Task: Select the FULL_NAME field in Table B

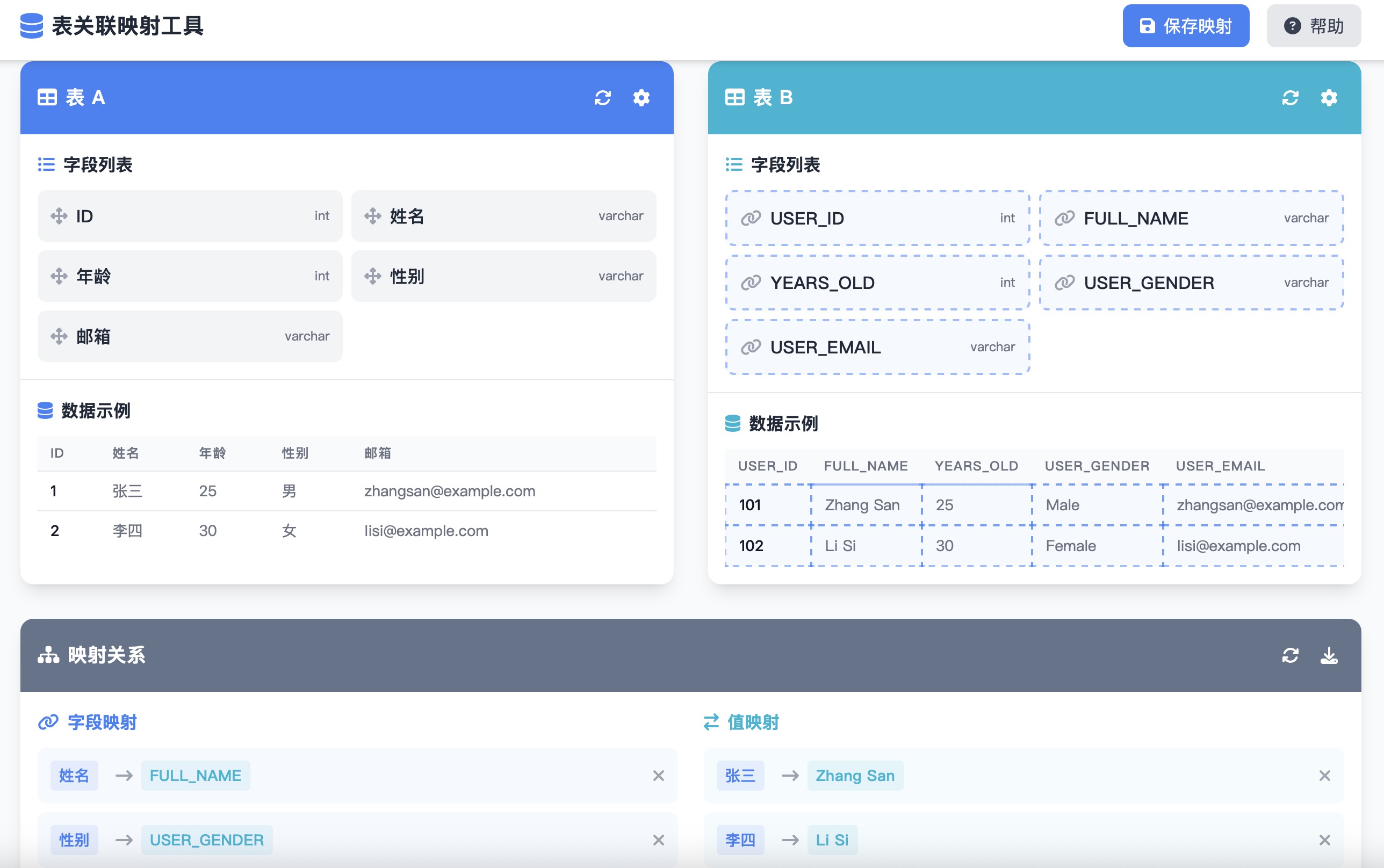Action: tap(1191, 218)
